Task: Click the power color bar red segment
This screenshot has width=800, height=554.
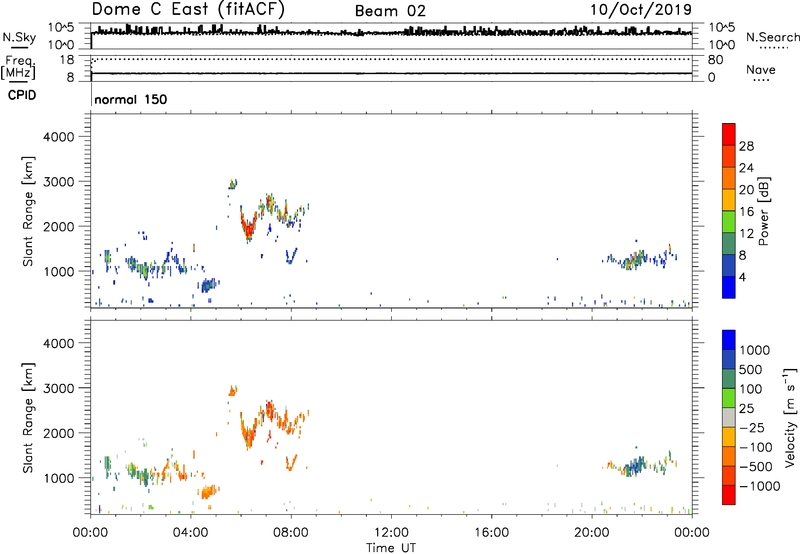Action: pyautogui.click(x=729, y=134)
